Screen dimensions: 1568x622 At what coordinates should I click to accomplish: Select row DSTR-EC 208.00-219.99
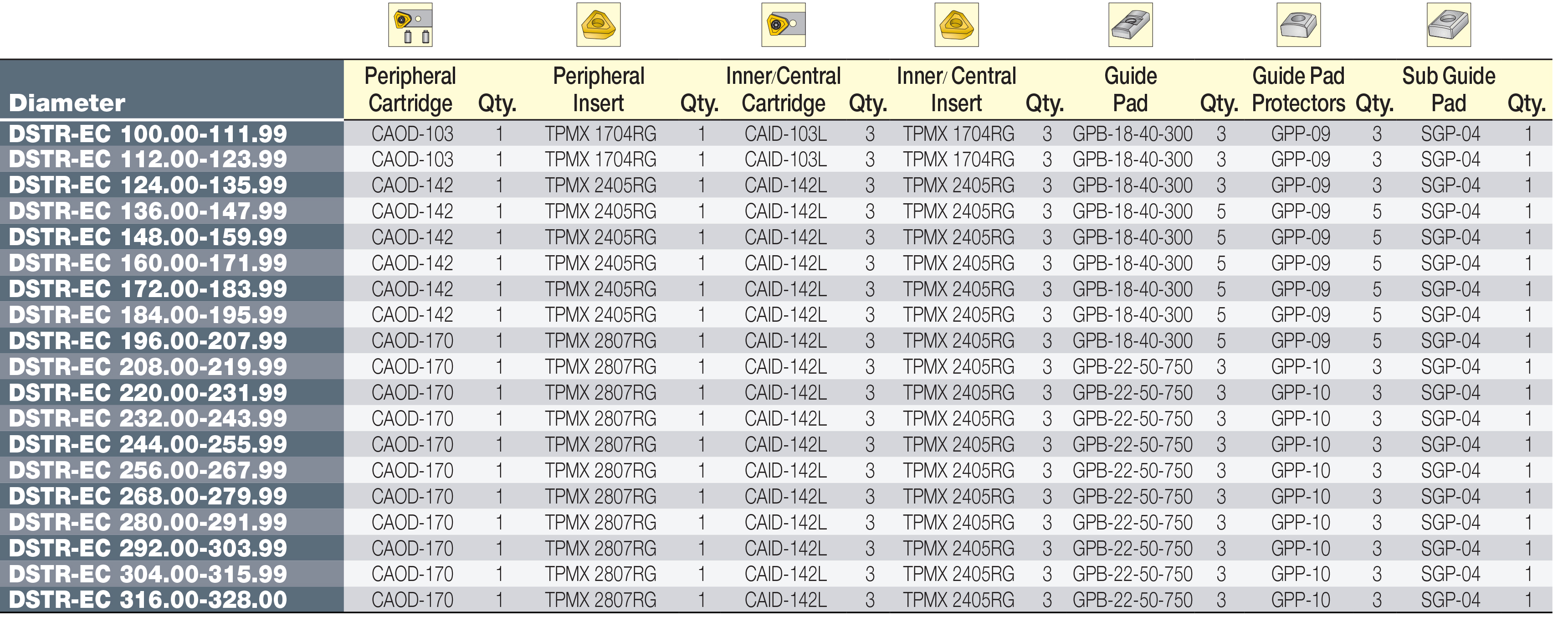[x=776, y=366]
